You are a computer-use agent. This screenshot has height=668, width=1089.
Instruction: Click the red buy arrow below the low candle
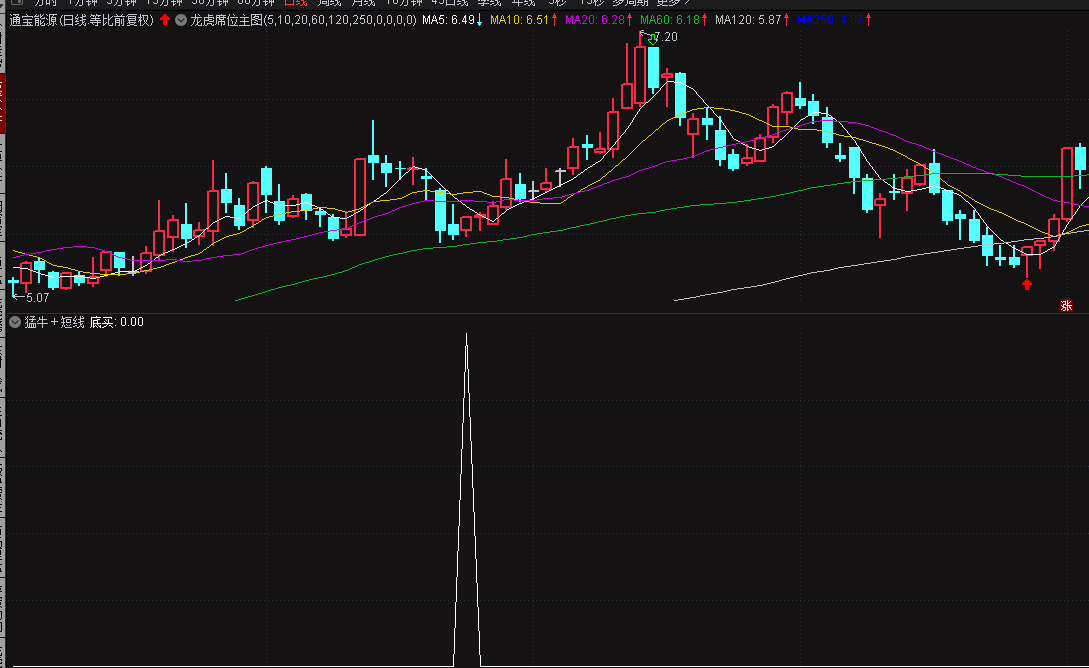(1026, 284)
